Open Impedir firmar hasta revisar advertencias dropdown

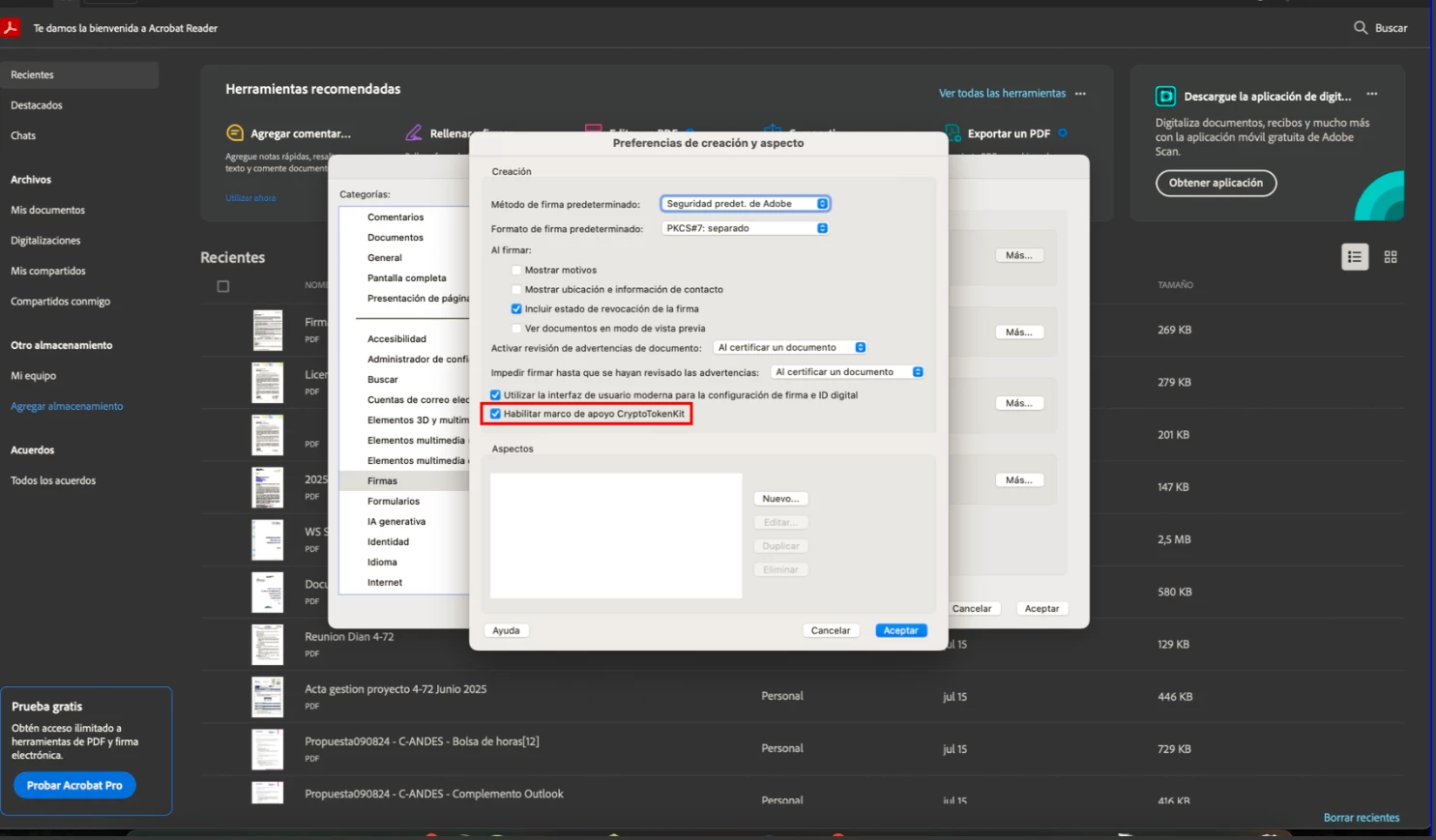tap(848, 371)
